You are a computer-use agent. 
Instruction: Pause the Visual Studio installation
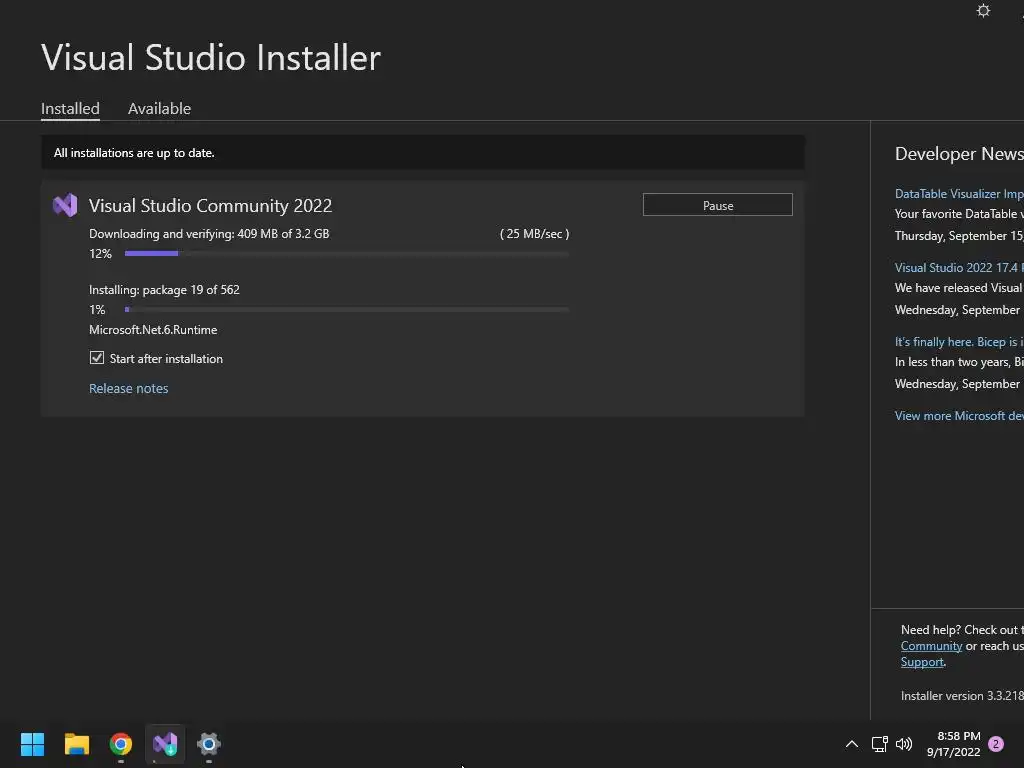tap(718, 205)
